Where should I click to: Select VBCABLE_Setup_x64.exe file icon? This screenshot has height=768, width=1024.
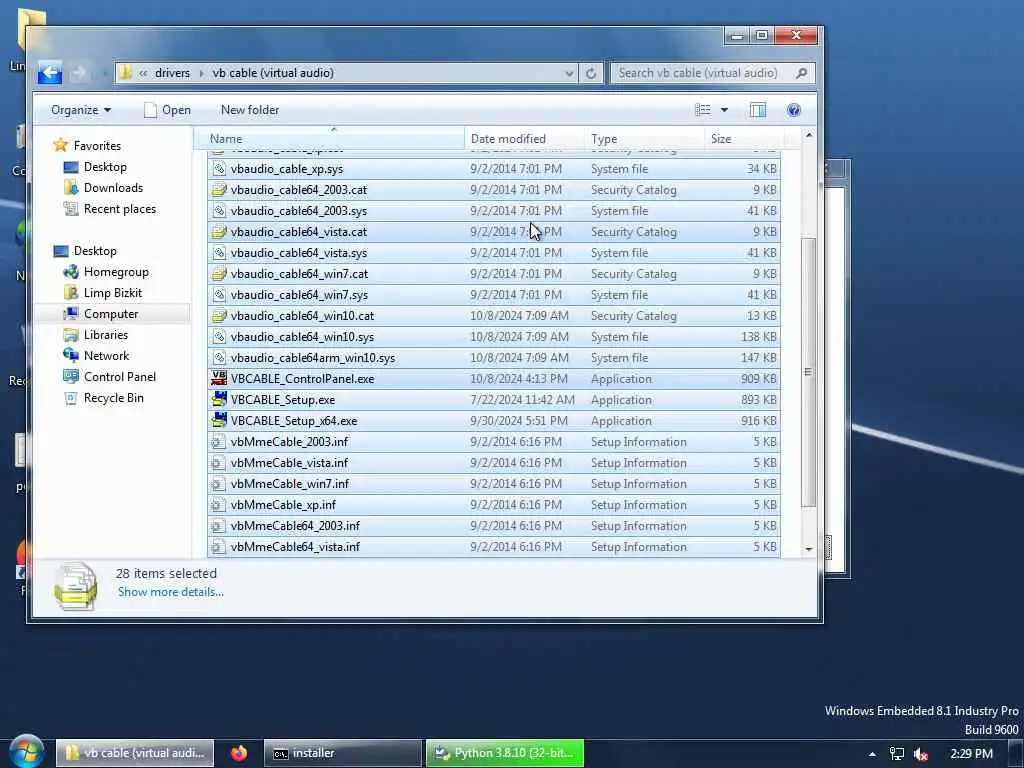[x=219, y=420]
